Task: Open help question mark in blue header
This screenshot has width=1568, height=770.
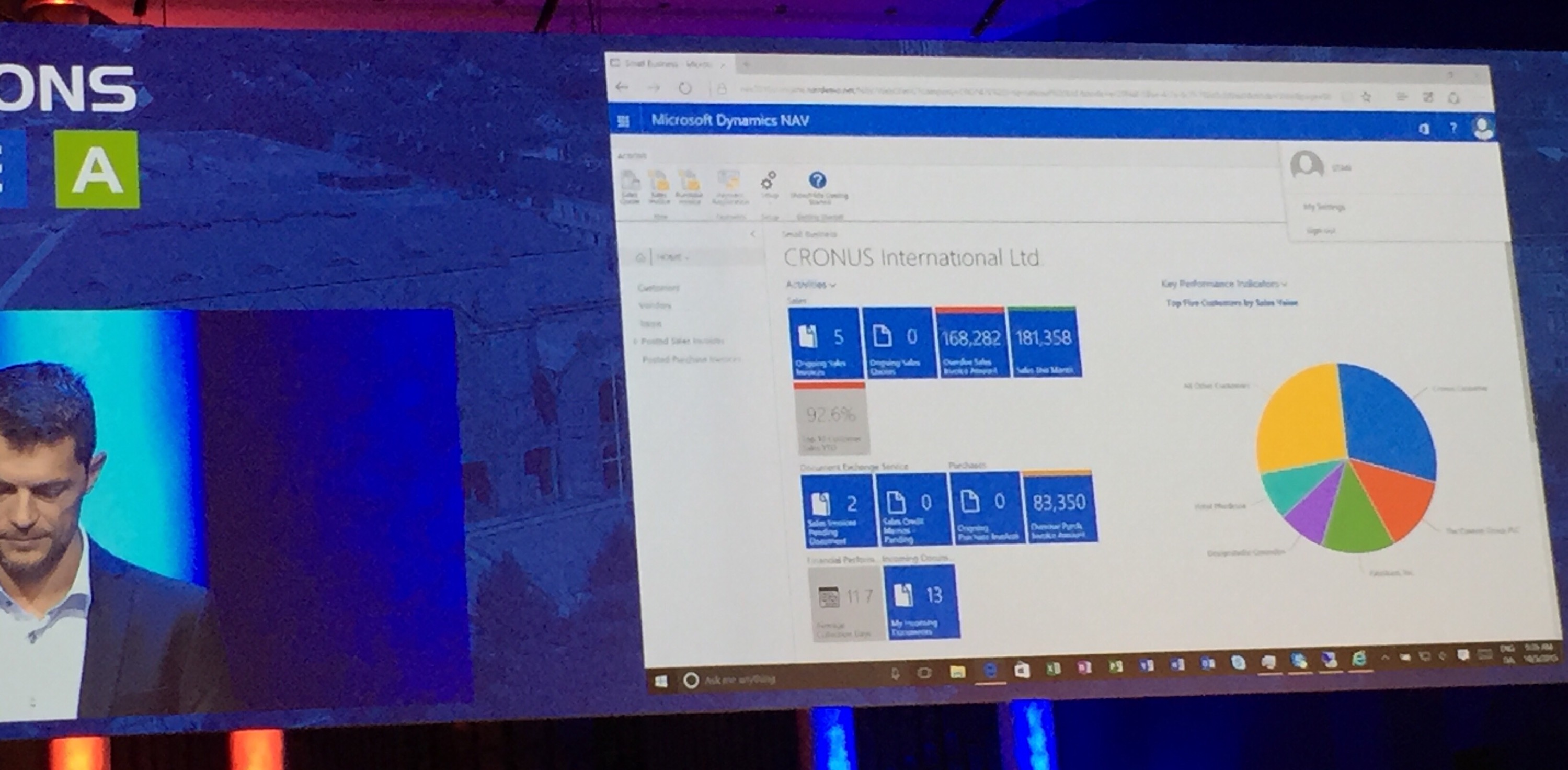Action: click(1453, 128)
